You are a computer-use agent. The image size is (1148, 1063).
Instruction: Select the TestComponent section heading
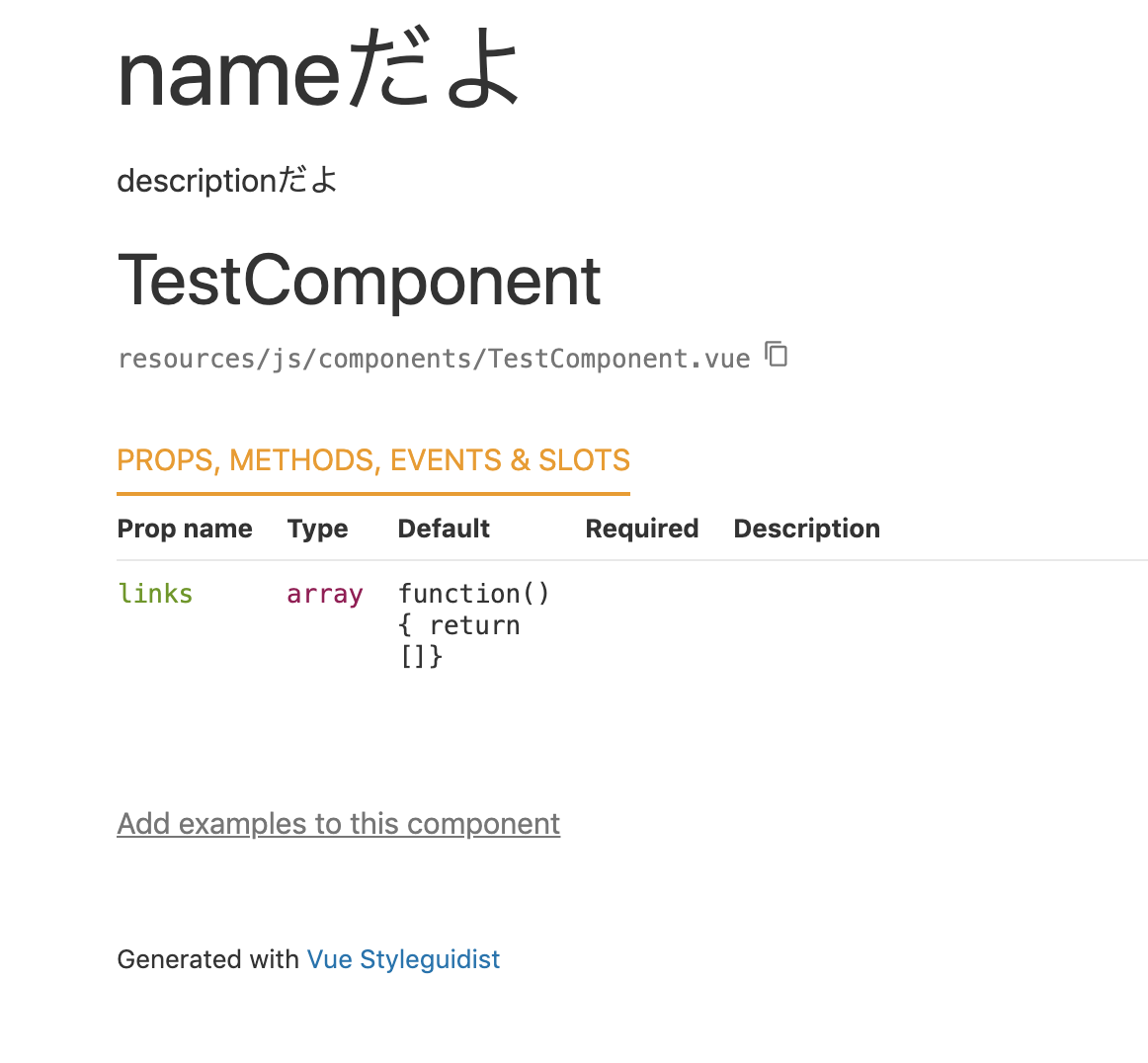(x=359, y=282)
